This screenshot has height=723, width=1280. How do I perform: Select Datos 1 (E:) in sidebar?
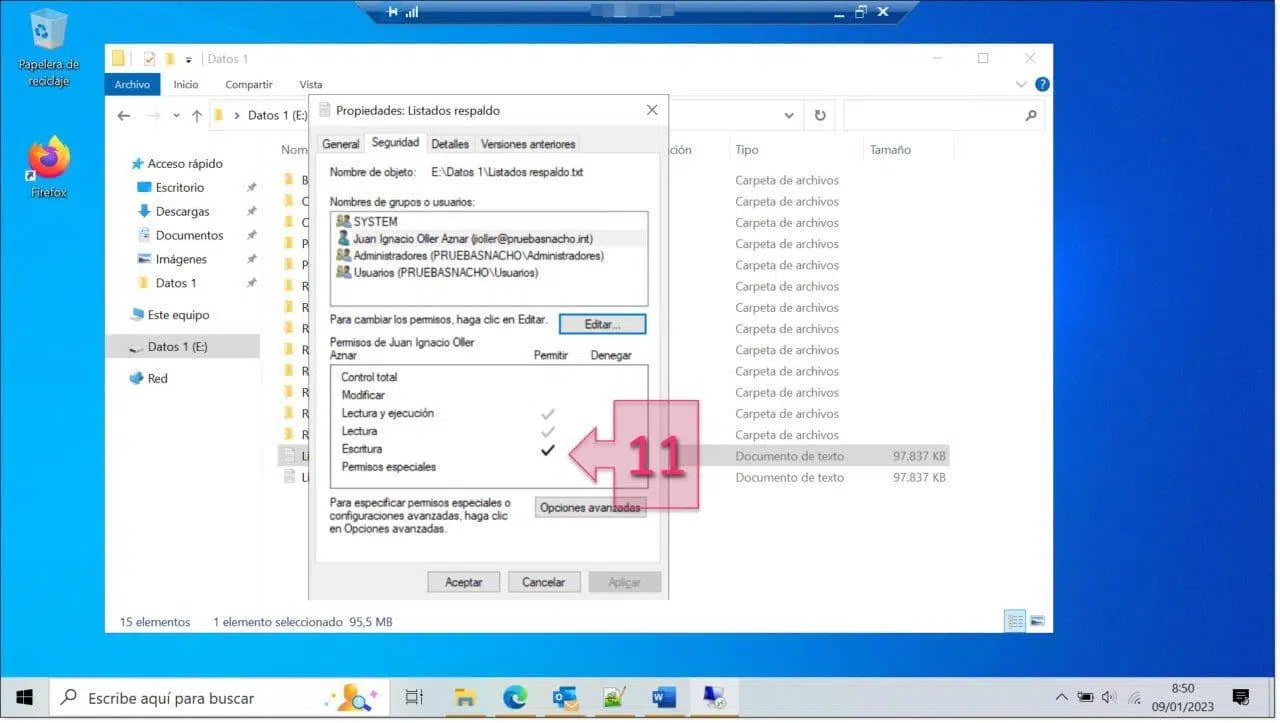point(177,347)
